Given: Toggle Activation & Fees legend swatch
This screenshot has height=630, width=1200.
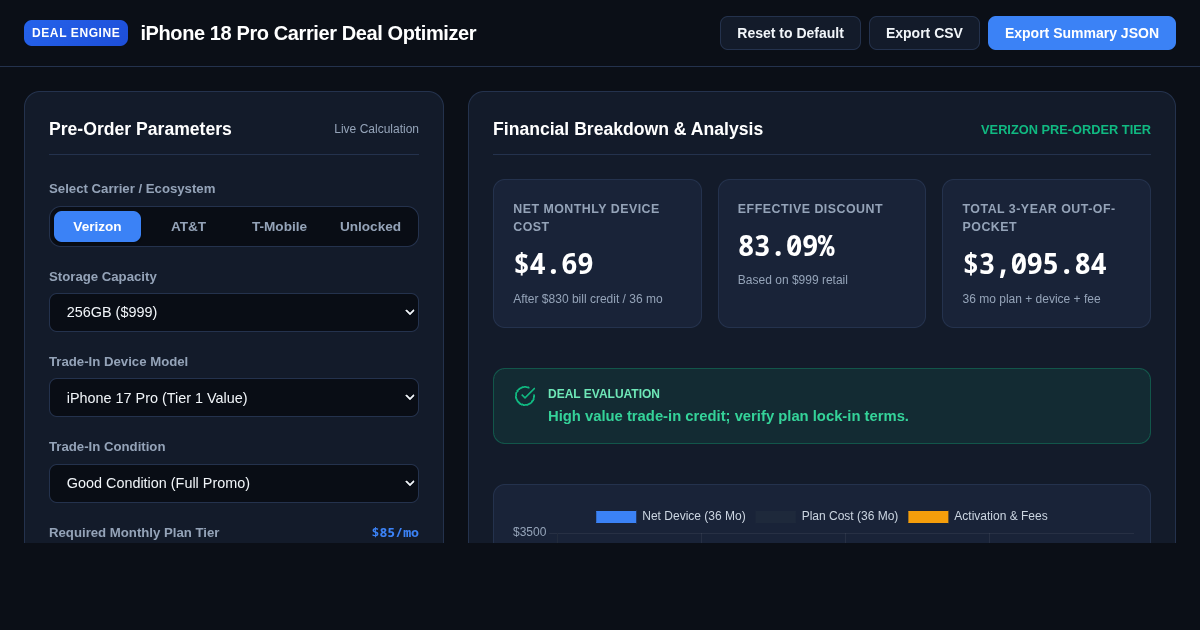Looking at the screenshot, I should point(928,517).
